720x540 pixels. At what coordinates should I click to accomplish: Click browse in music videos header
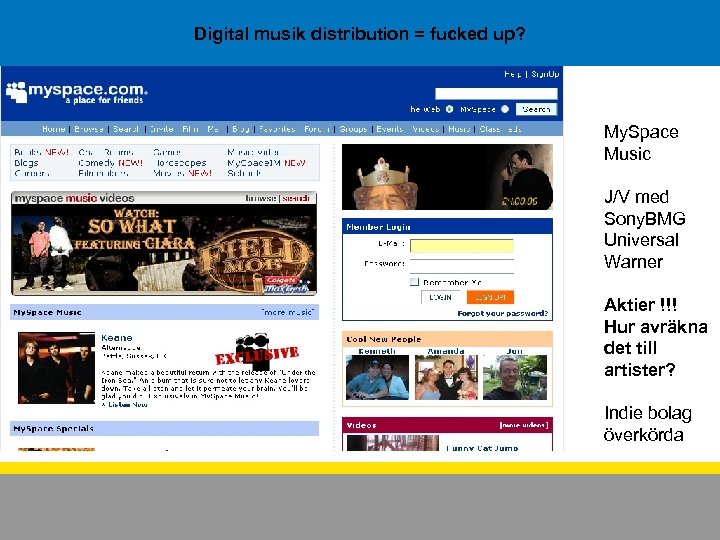[x=260, y=198]
